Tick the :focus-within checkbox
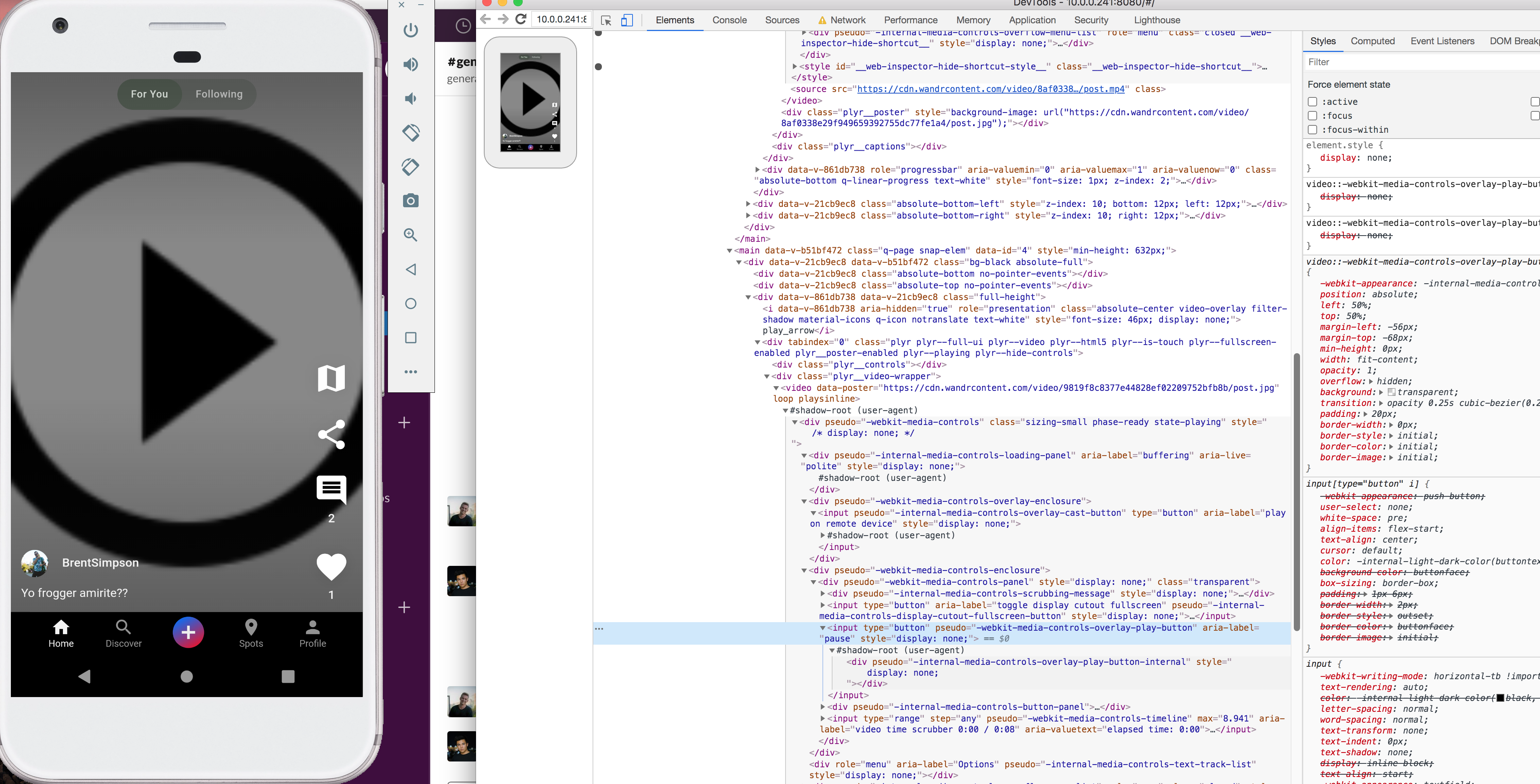The image size is (1540, 784). click(1312, 130)
